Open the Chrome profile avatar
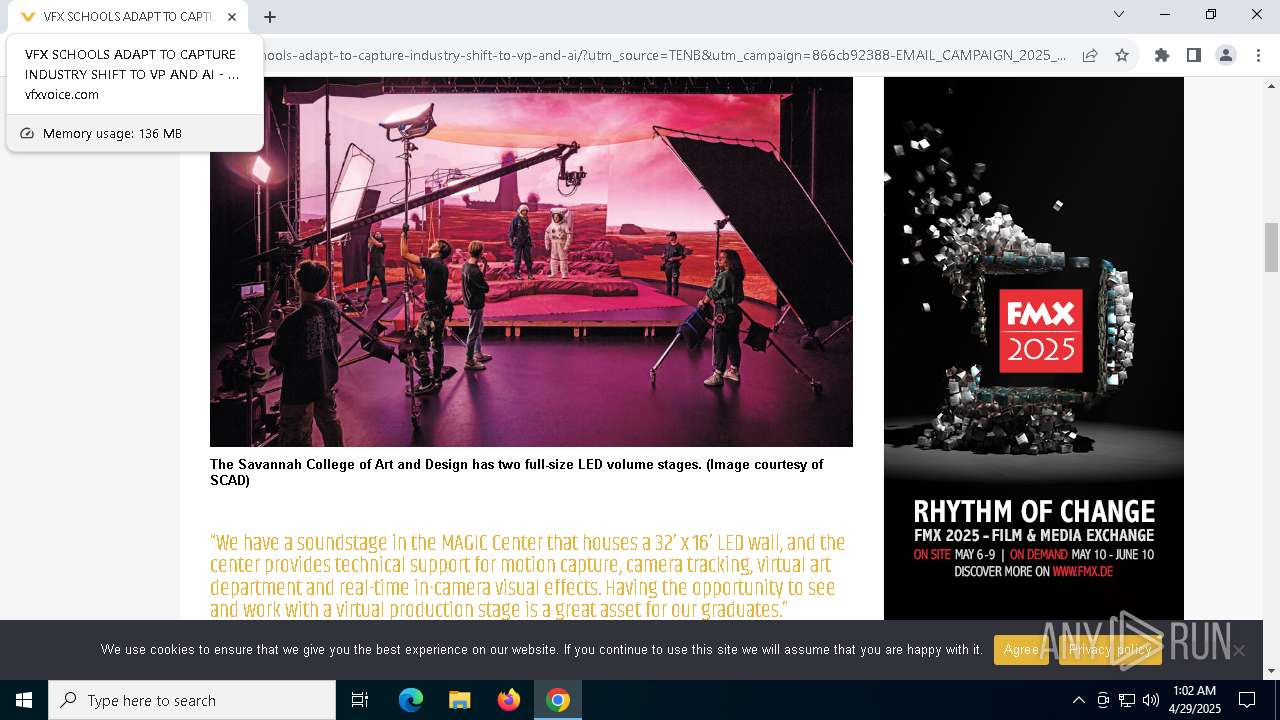 (1226, 55)
